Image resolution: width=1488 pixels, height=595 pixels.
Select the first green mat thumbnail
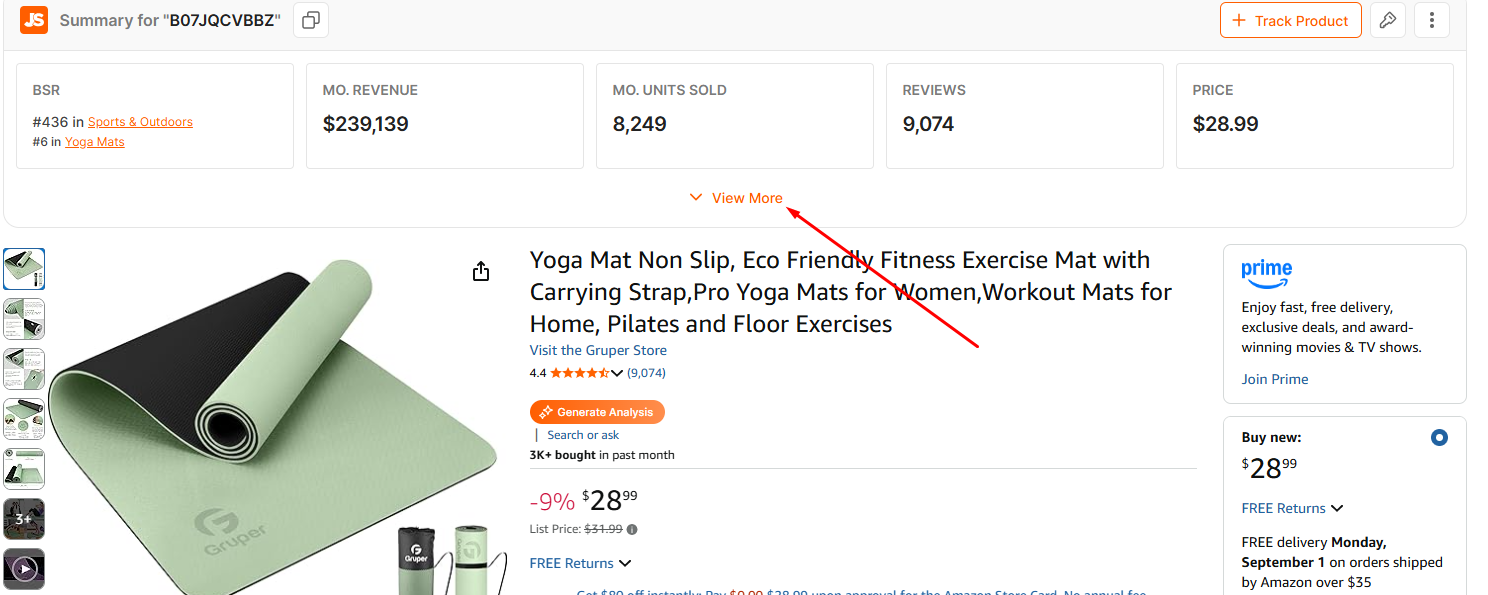[24, 269]
